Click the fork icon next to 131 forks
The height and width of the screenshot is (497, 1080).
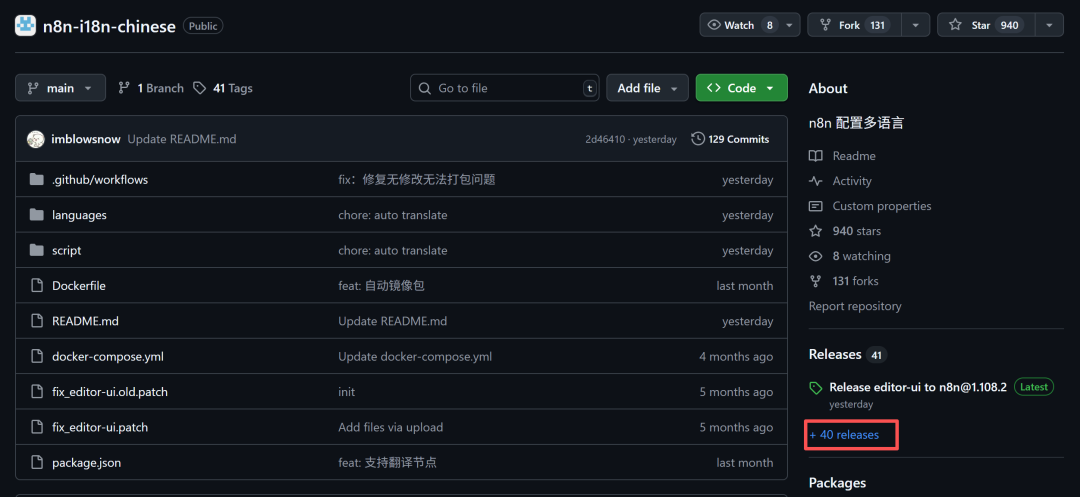(x=816, y=281)
